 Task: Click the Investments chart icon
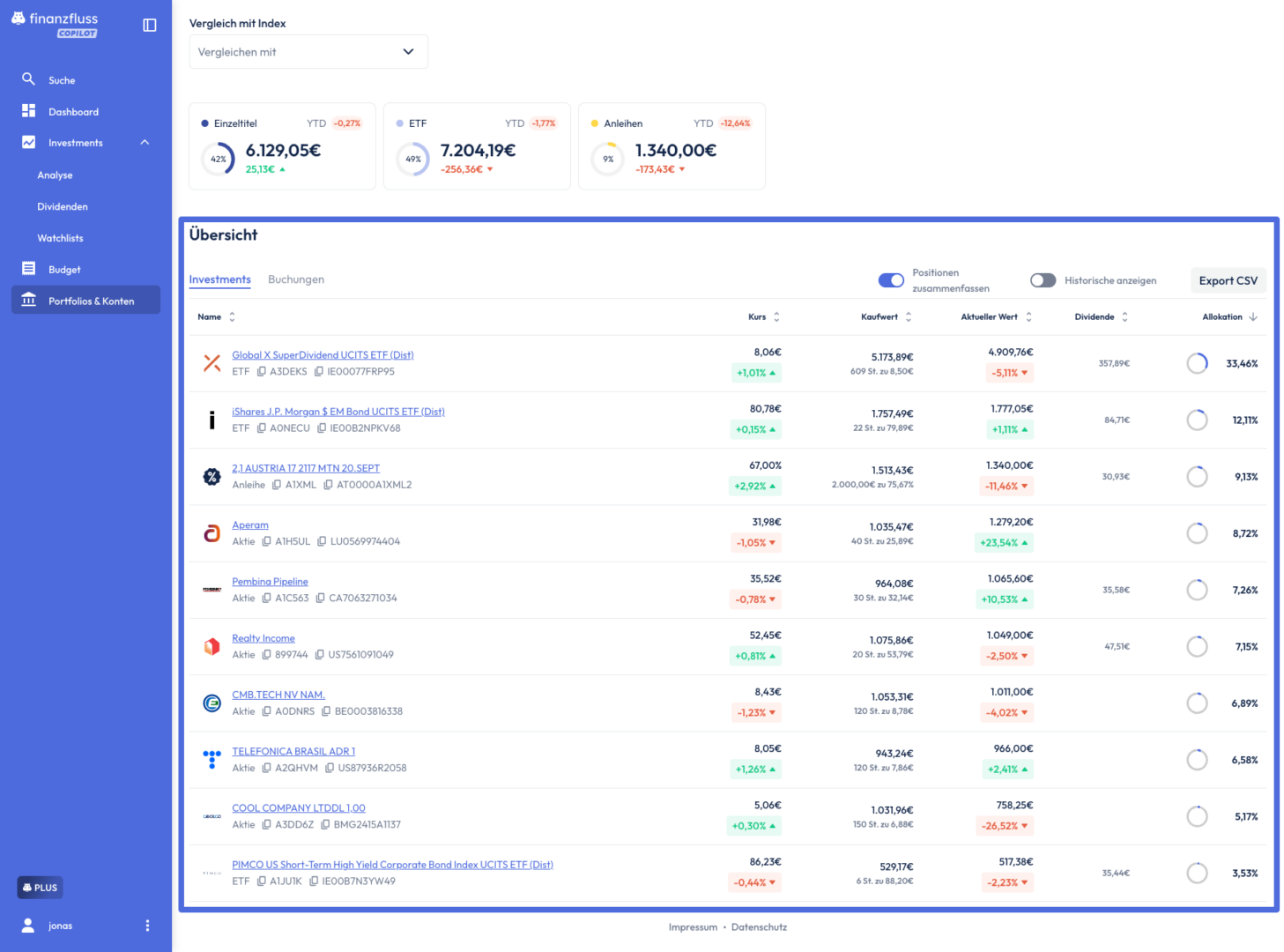point(28,142)
